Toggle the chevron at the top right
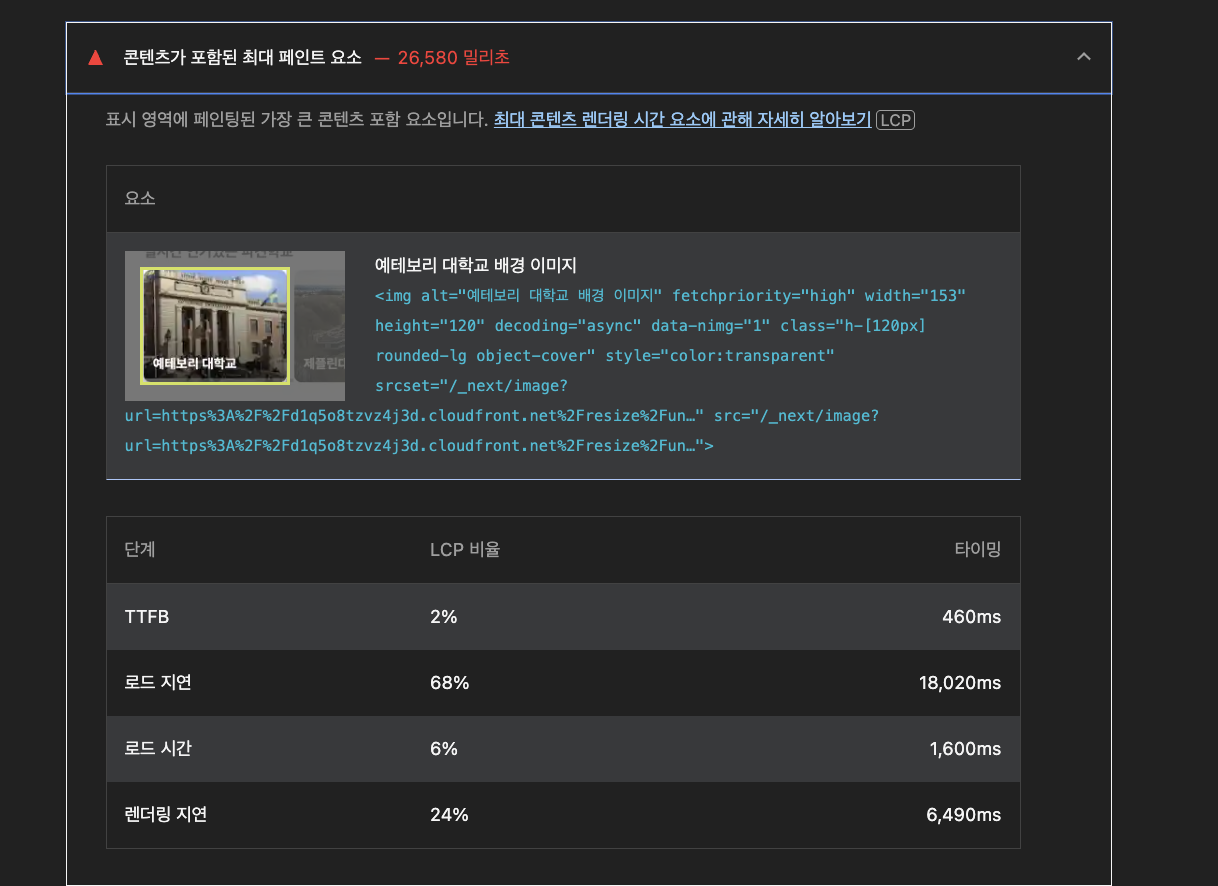1218x886 pixels. click(1084, 57)
